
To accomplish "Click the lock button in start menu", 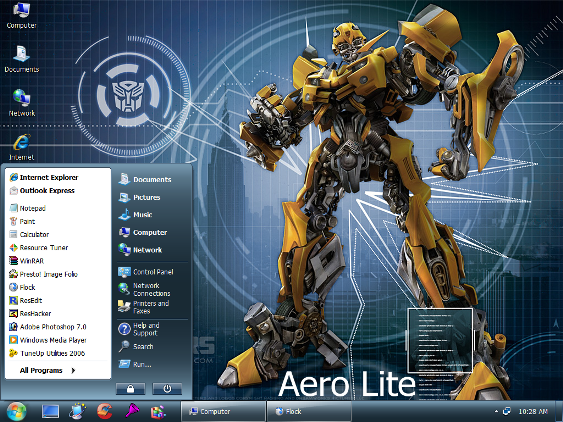I will (130, 389).
